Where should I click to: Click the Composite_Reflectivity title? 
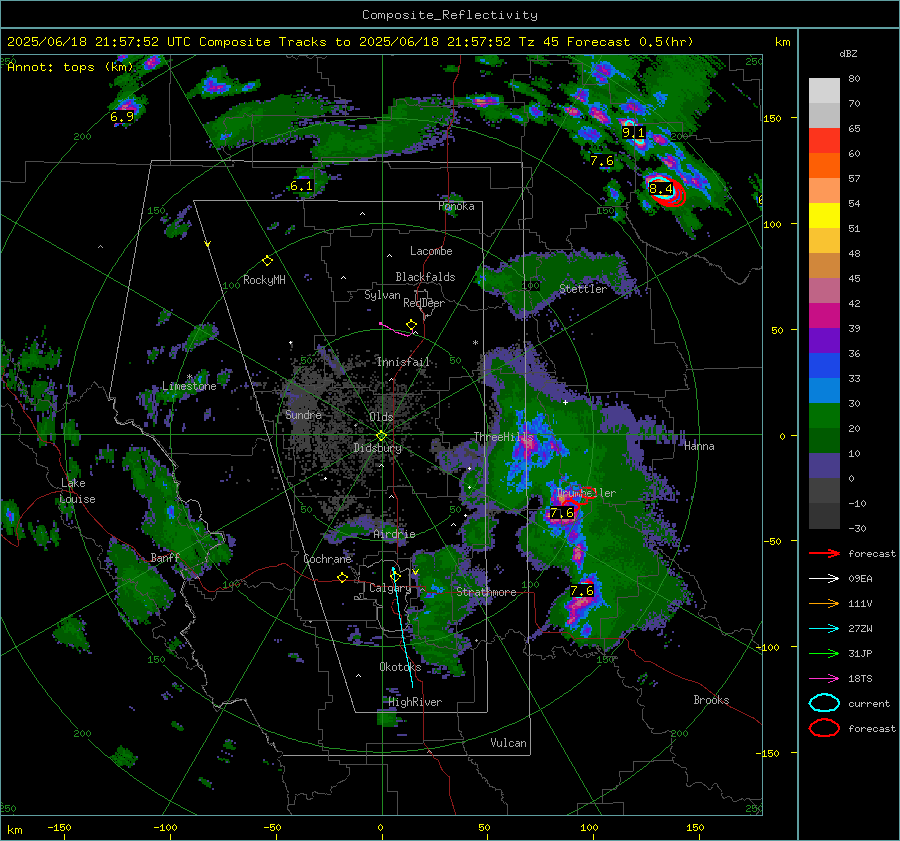point(450,15)
